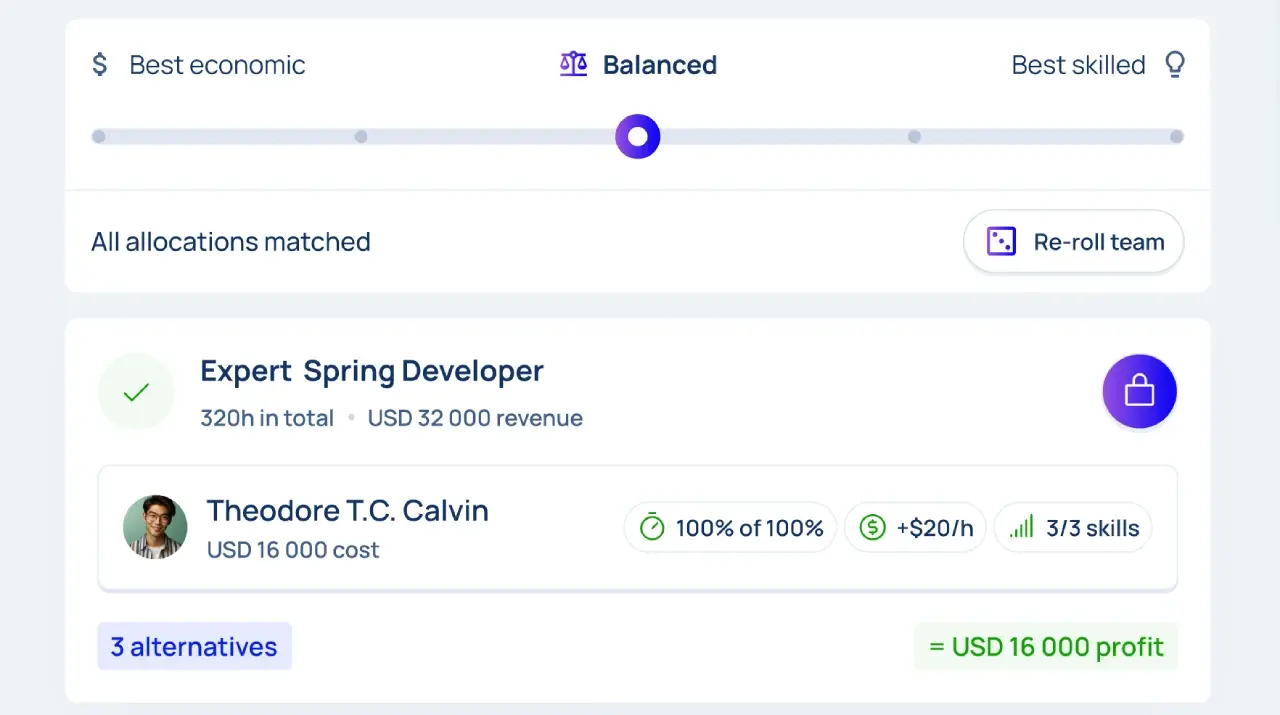Click the green dollar coin rate icon

click(x=872, y=527)
